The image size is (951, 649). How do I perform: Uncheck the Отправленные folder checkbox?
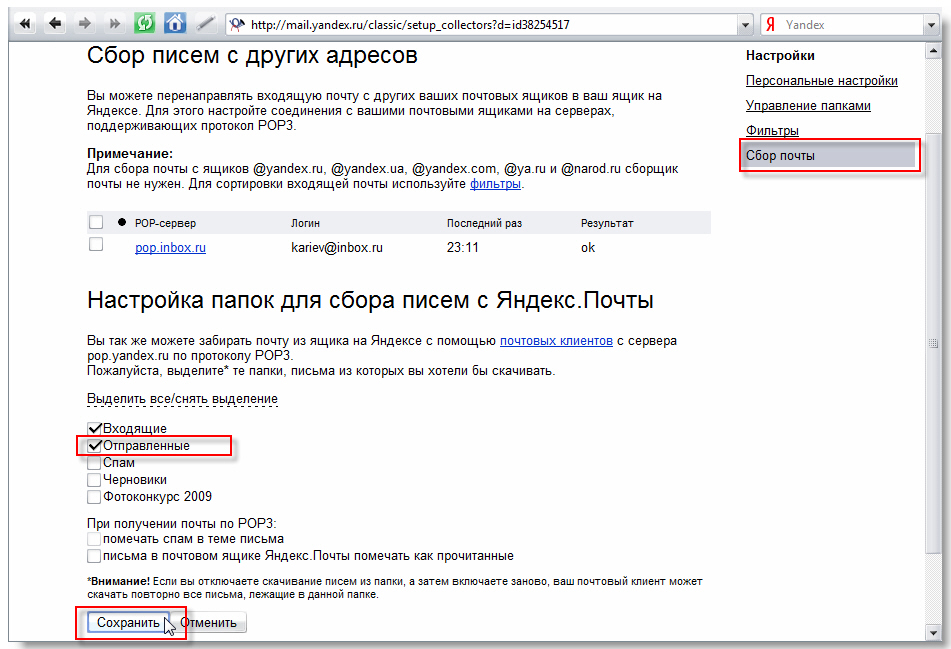94,445
